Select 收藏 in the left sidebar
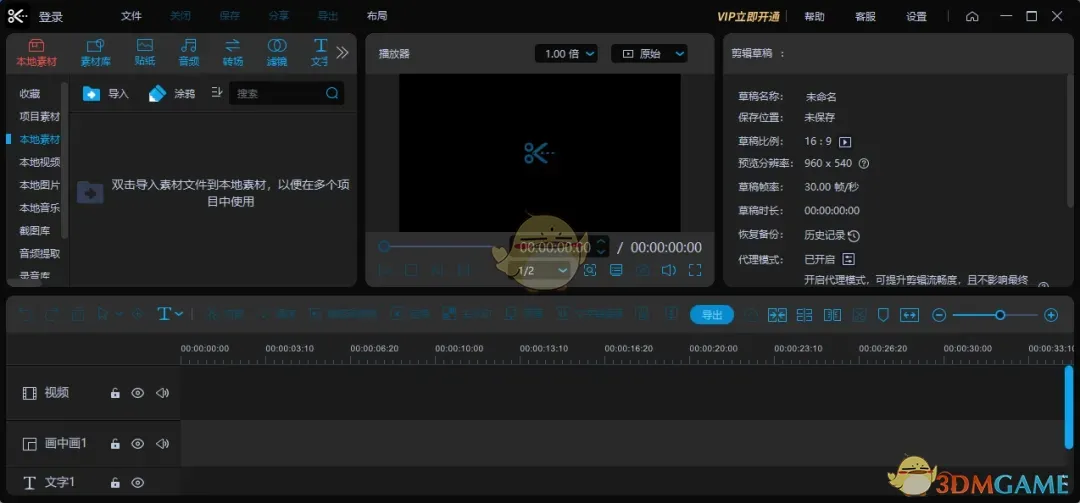Screen dimensions: 1080x503 30,94
